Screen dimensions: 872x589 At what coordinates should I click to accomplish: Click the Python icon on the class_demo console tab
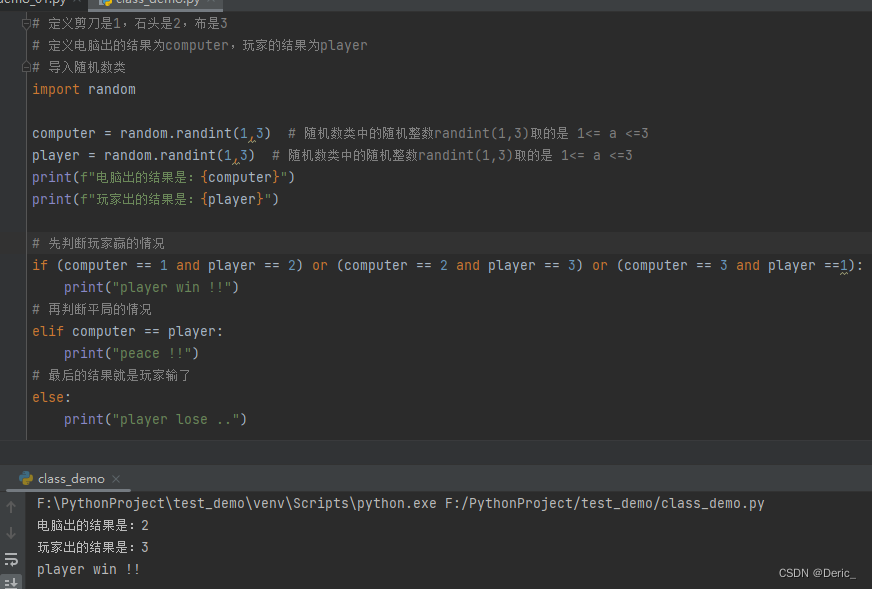coord(26,479)
